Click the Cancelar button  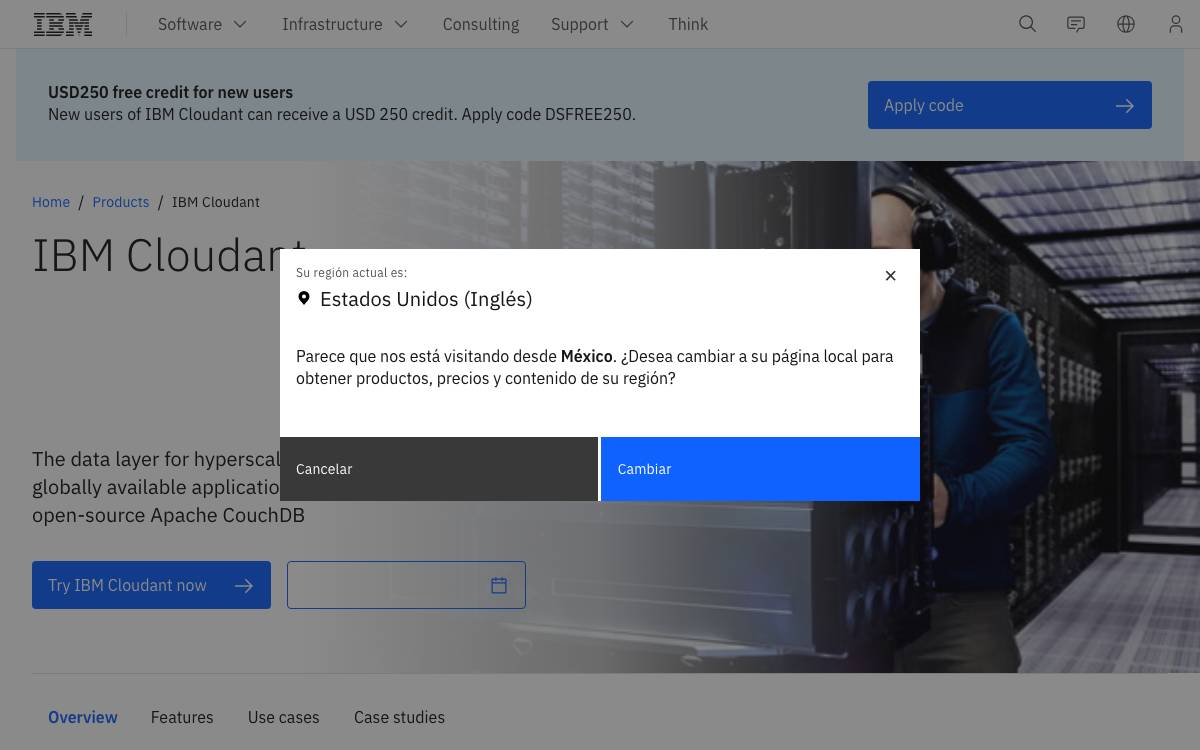(439, 469)
